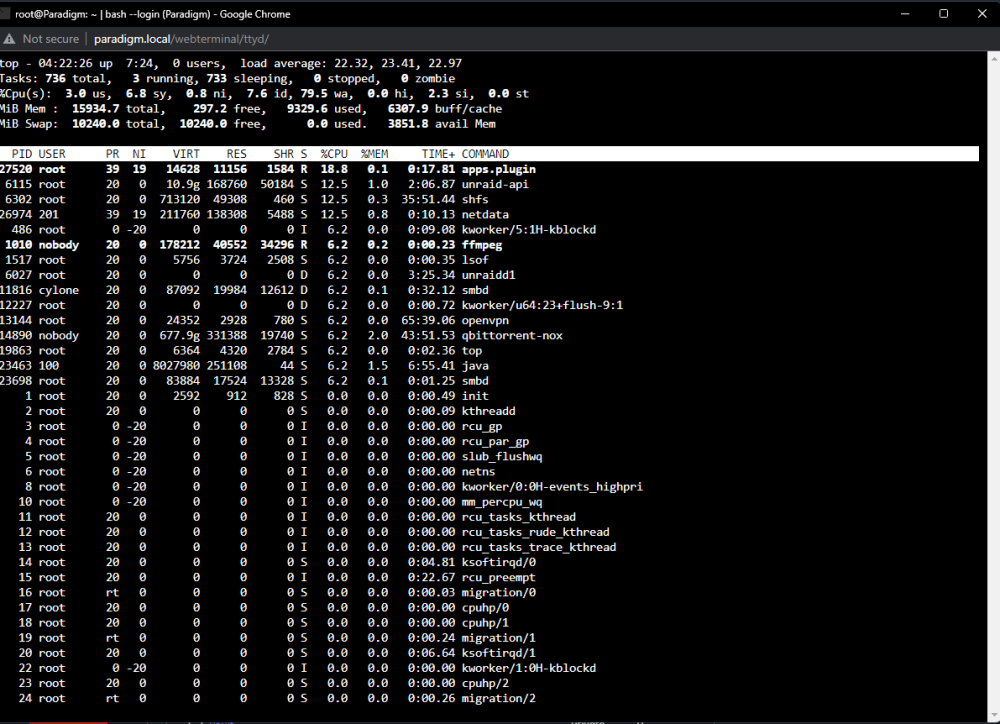Click the ksoftirqd/0 process name

coord(499,563)
